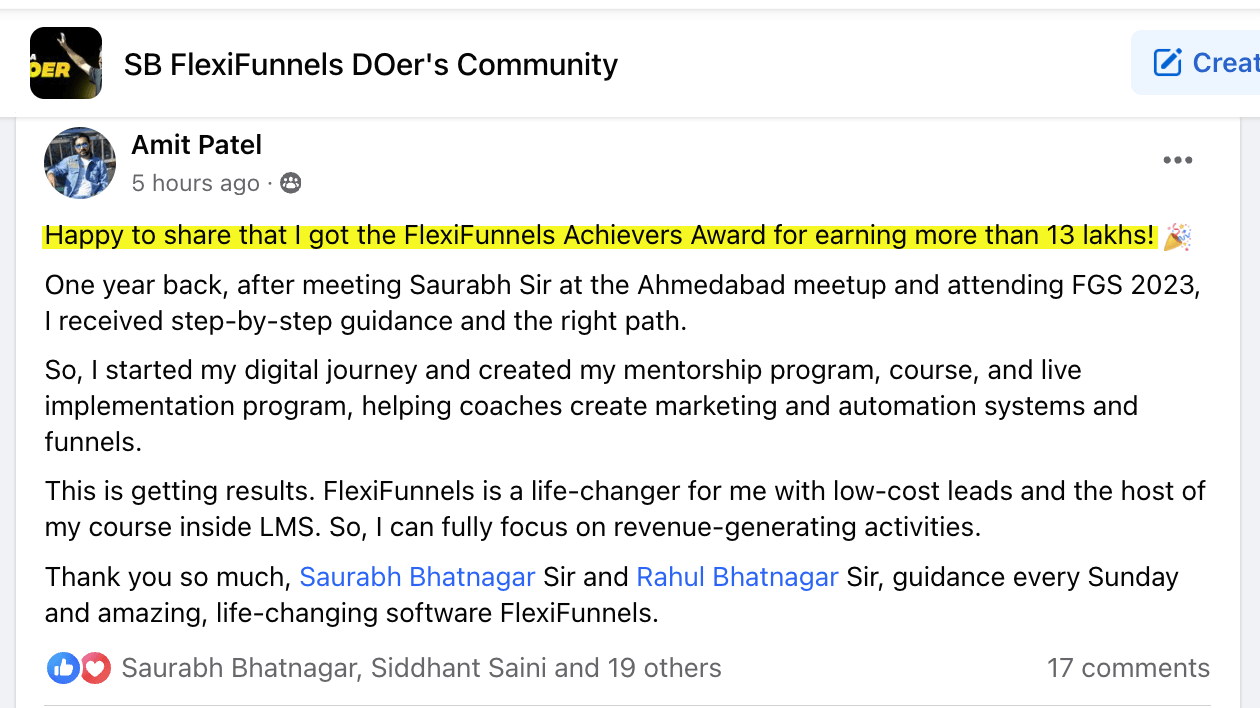The image size is (1260, 708).
Task: Open Amit Patel's profile name link
Action: [x=196, y=145]
